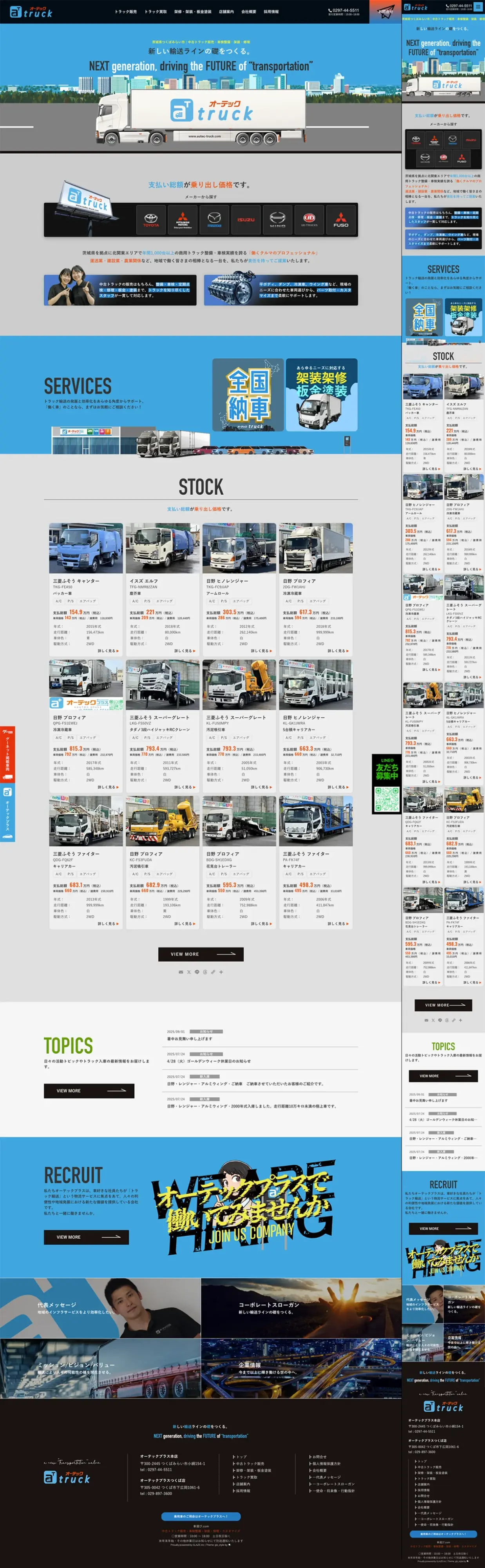The width and height of the screenshot is (485, 1568).
Task: Open the 暑中お見舞い申し上げます topic link
Action: (x=190, y=1039)
